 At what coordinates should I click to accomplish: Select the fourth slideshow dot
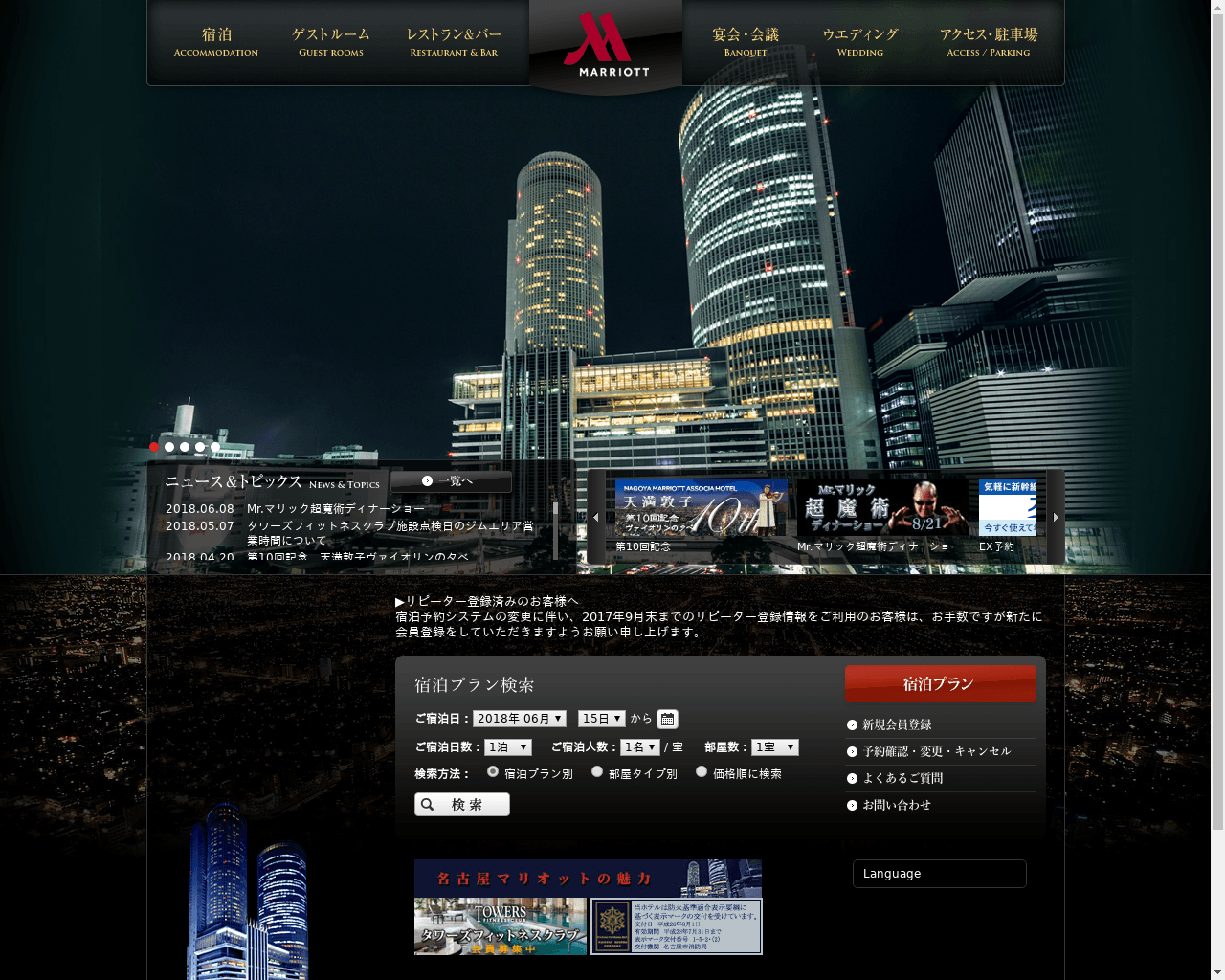(x=200, y=447)
